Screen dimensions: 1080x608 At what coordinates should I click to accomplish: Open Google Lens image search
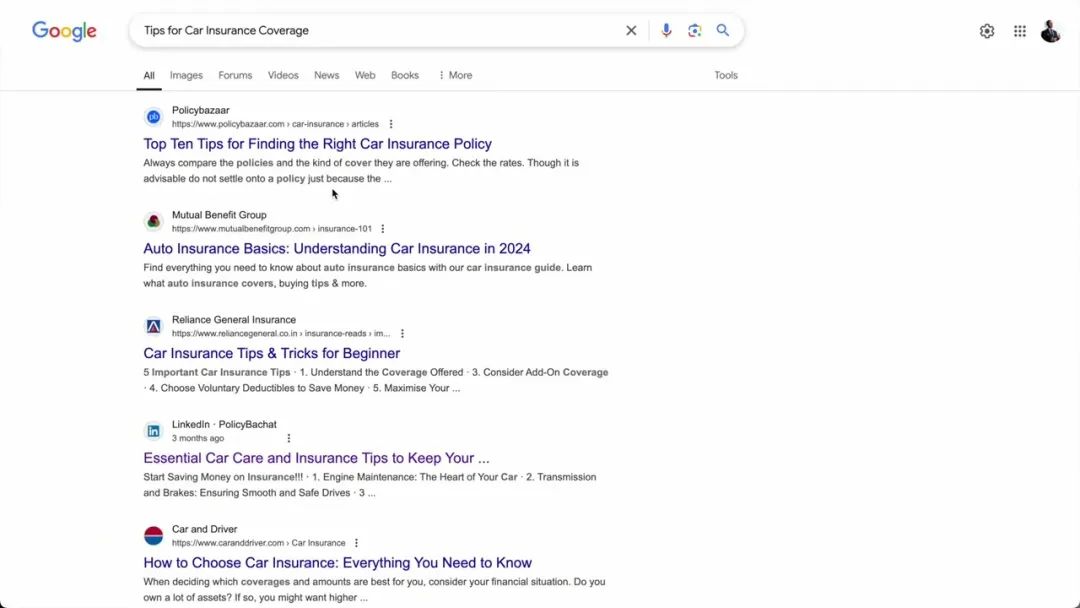[695, 31]
